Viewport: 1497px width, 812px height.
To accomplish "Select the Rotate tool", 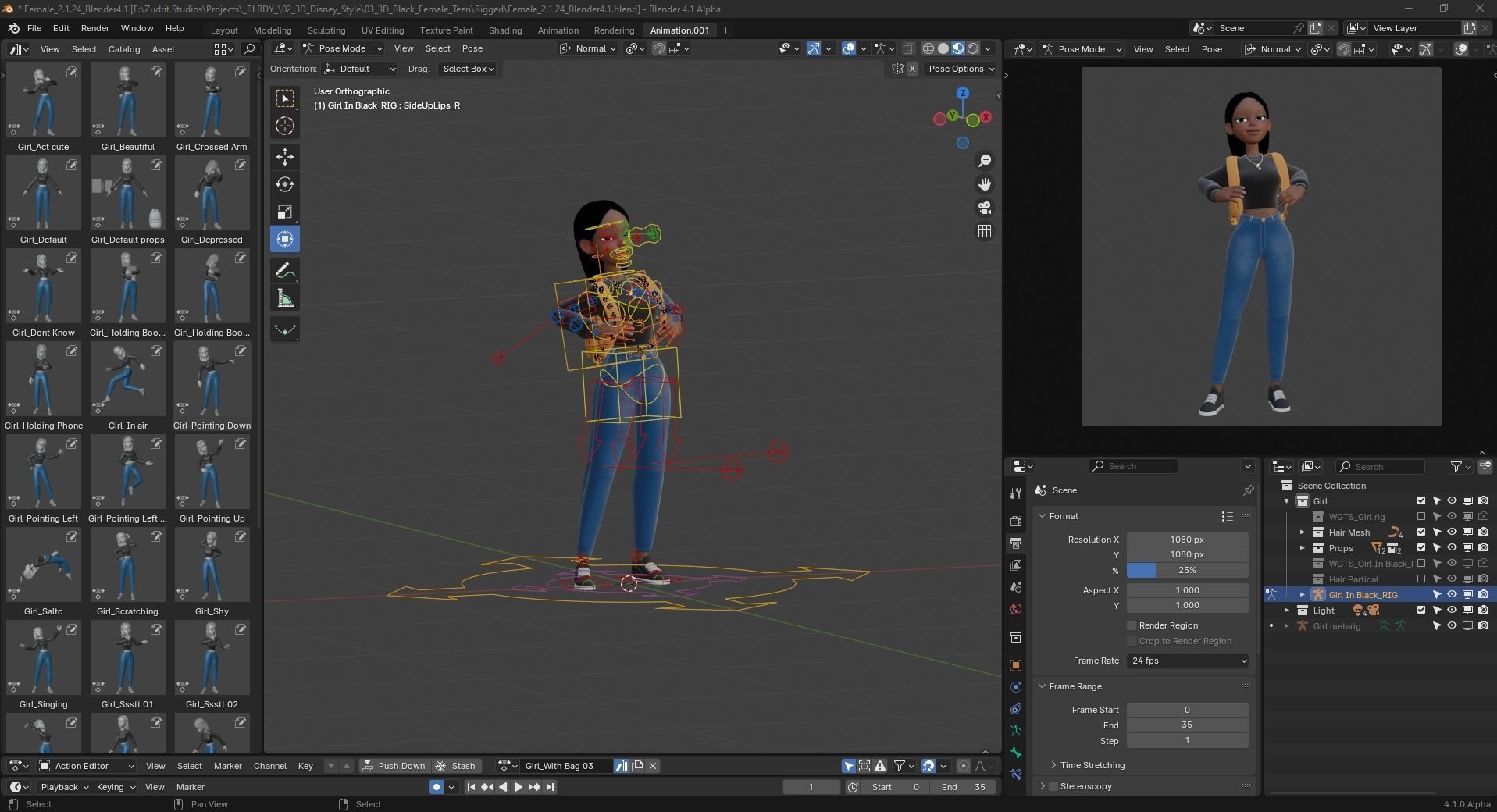I will click(284, 185).
